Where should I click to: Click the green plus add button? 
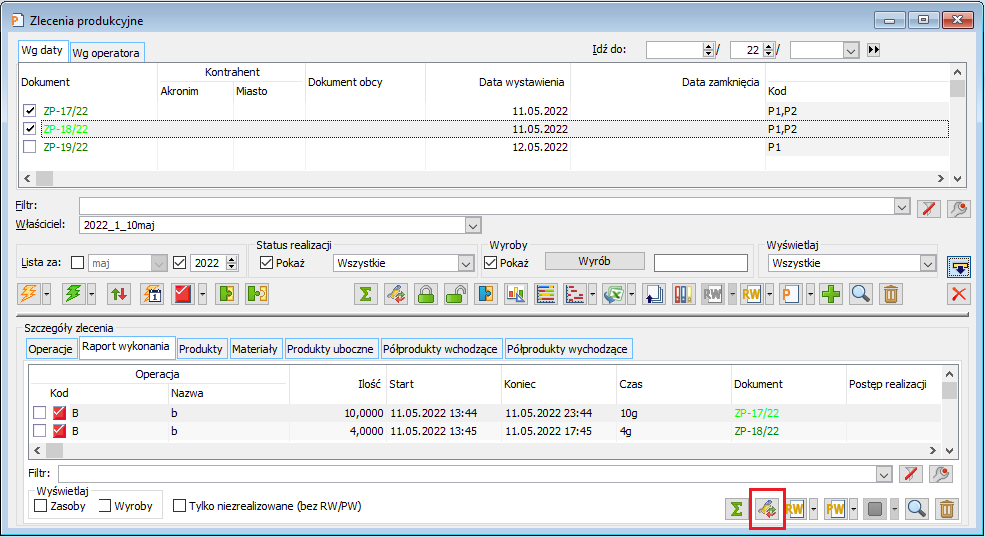[x=831, y=294]
